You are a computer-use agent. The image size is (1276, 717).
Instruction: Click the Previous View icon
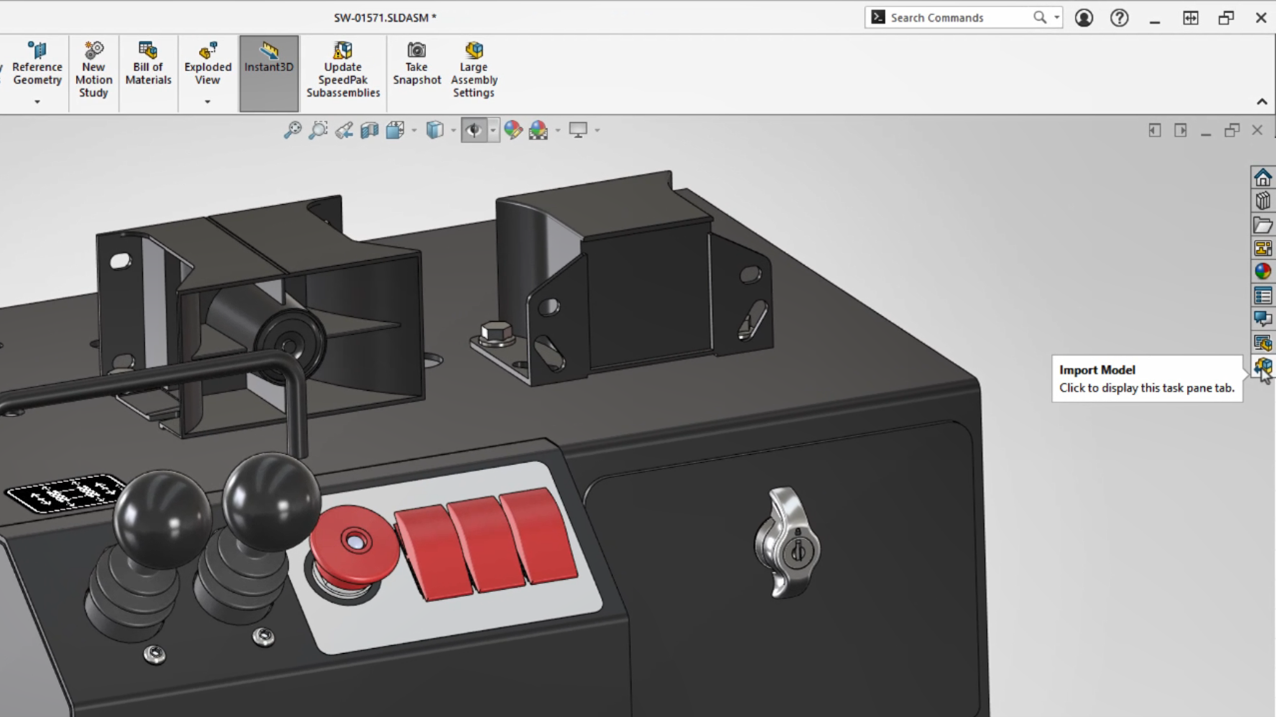(x=344, y=129)
